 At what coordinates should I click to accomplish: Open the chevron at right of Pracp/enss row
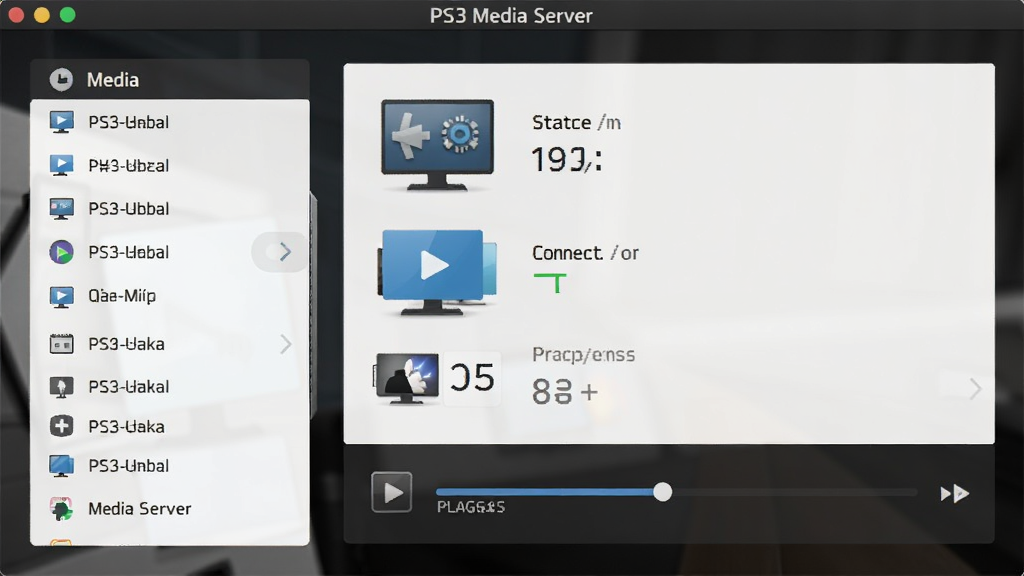[975, 389]
